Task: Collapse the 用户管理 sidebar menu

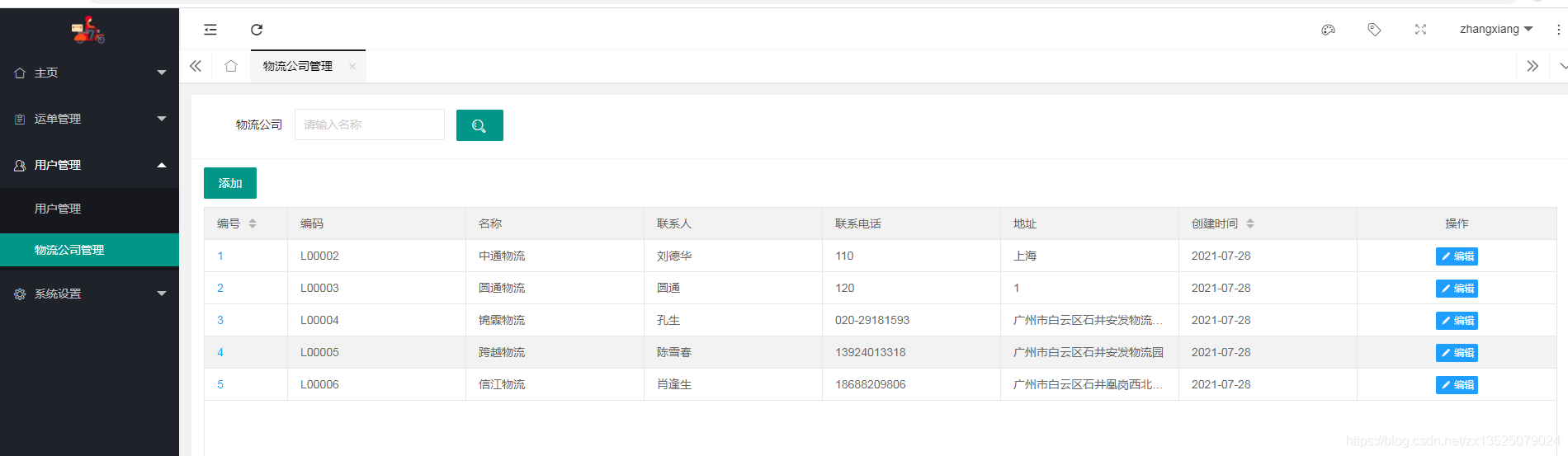Action: 162,165
